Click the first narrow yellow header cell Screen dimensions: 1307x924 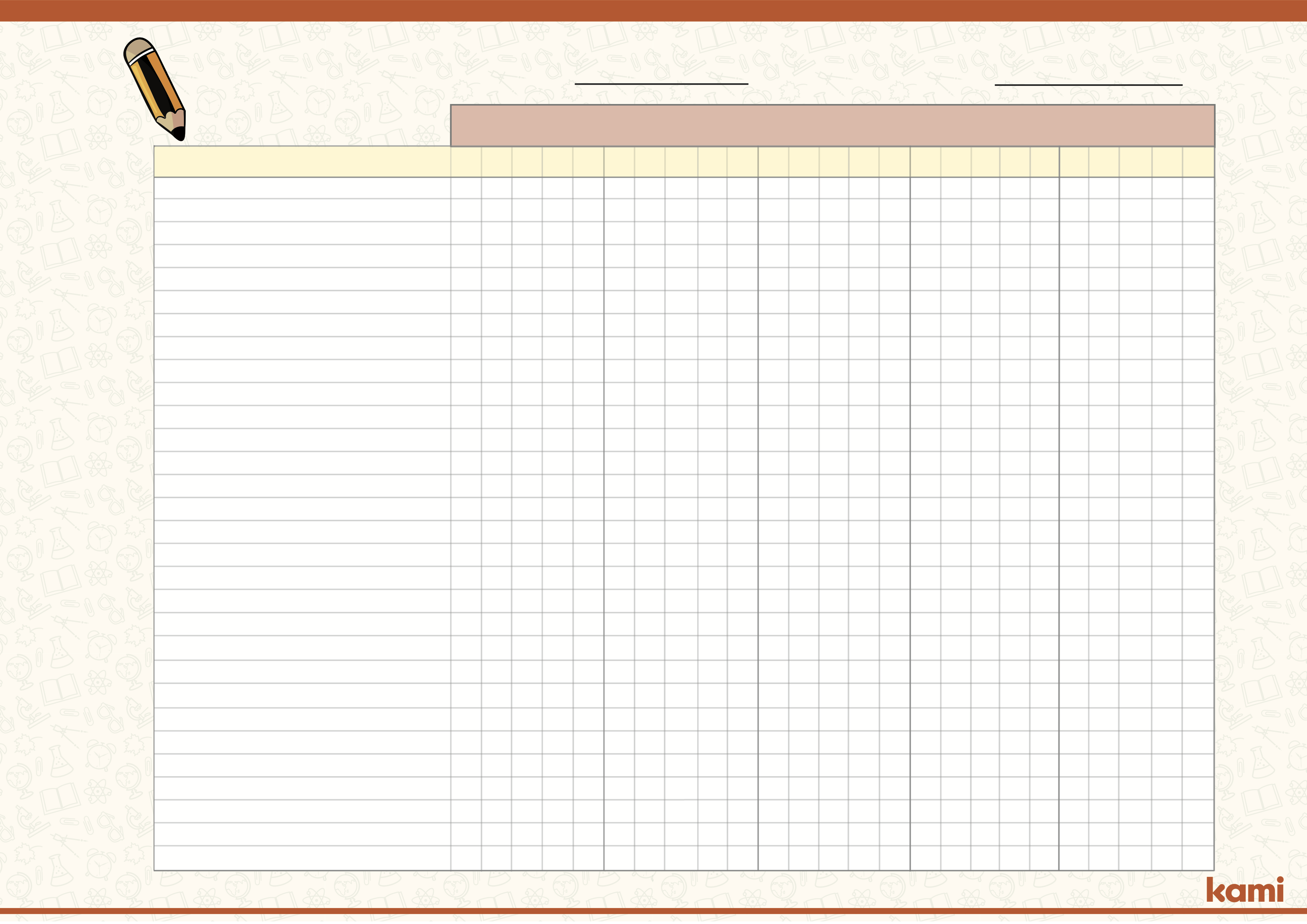466,162
